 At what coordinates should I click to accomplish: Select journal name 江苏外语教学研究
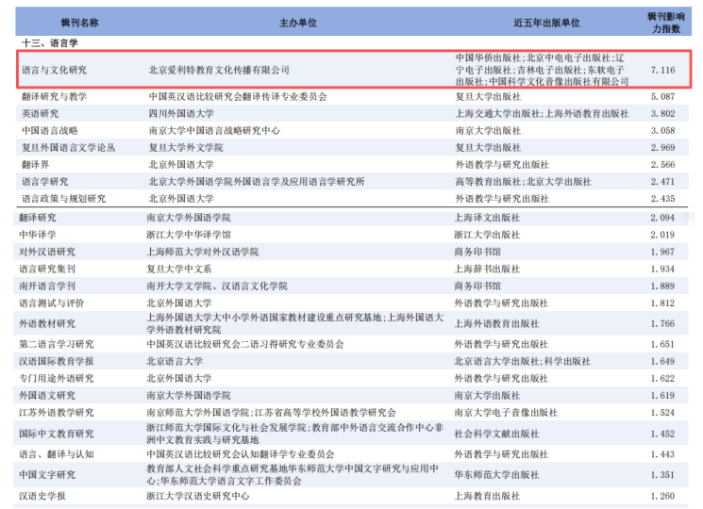[x=56, y=413]
